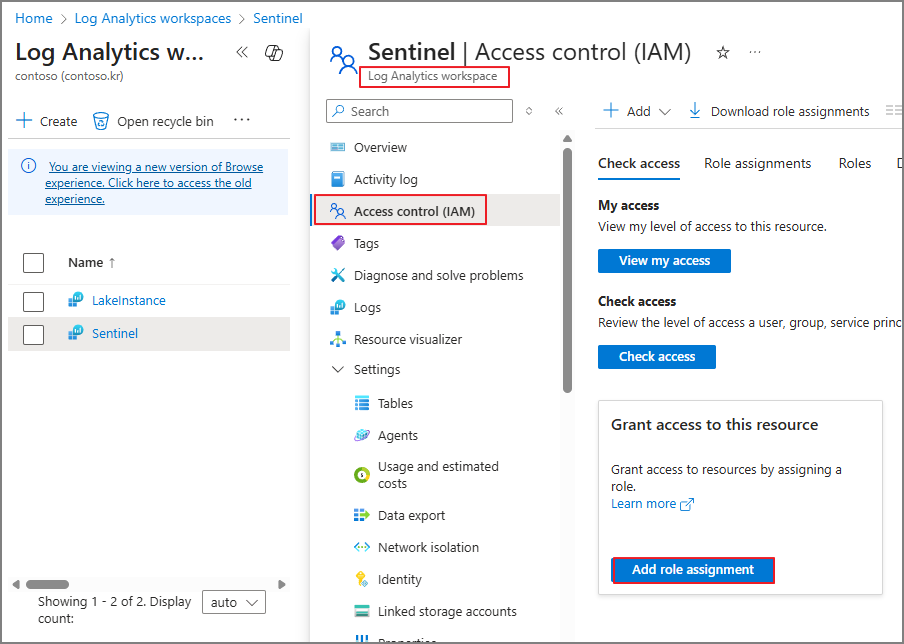
Task: Click the Create plus icon
Action: click(24, 120)
